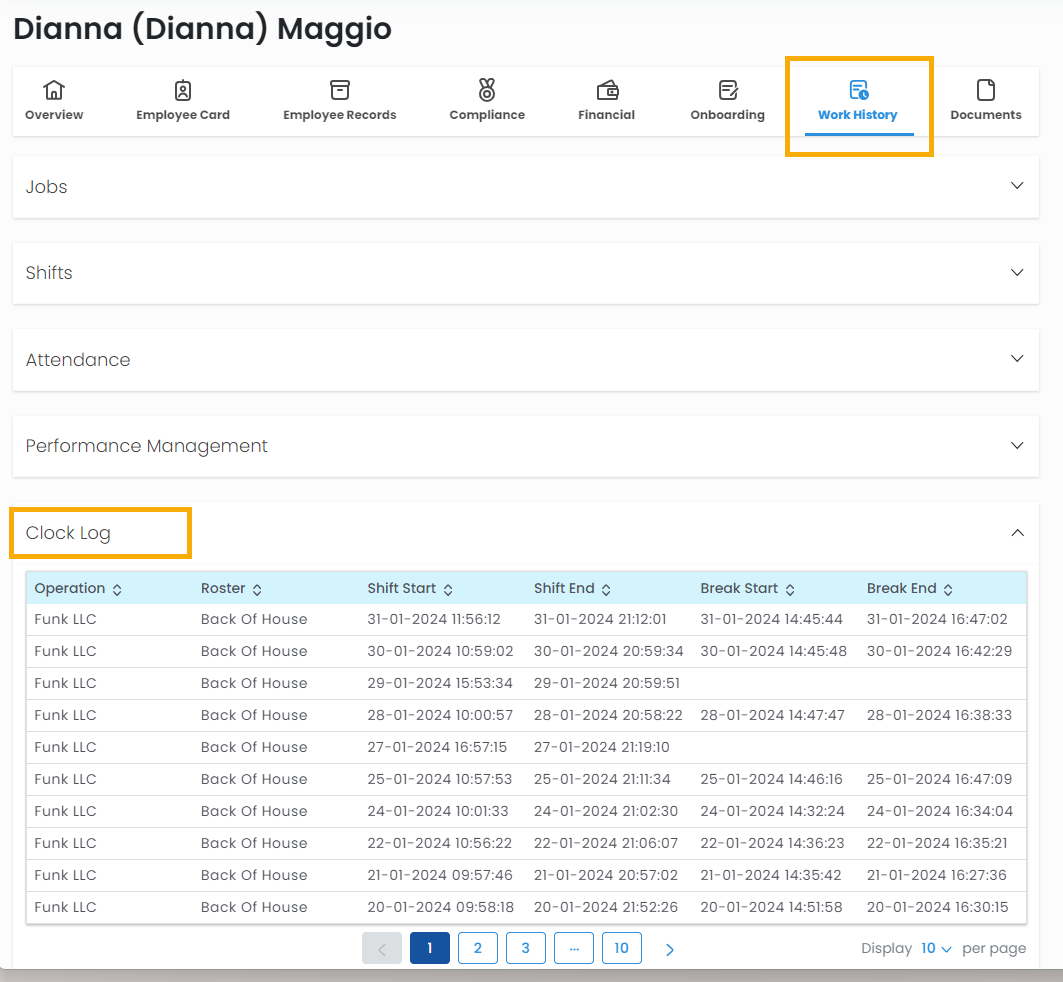Screen dimensions: 1063x982
Task: Select the Onboarding checklist icon
Action: point(727,90)
